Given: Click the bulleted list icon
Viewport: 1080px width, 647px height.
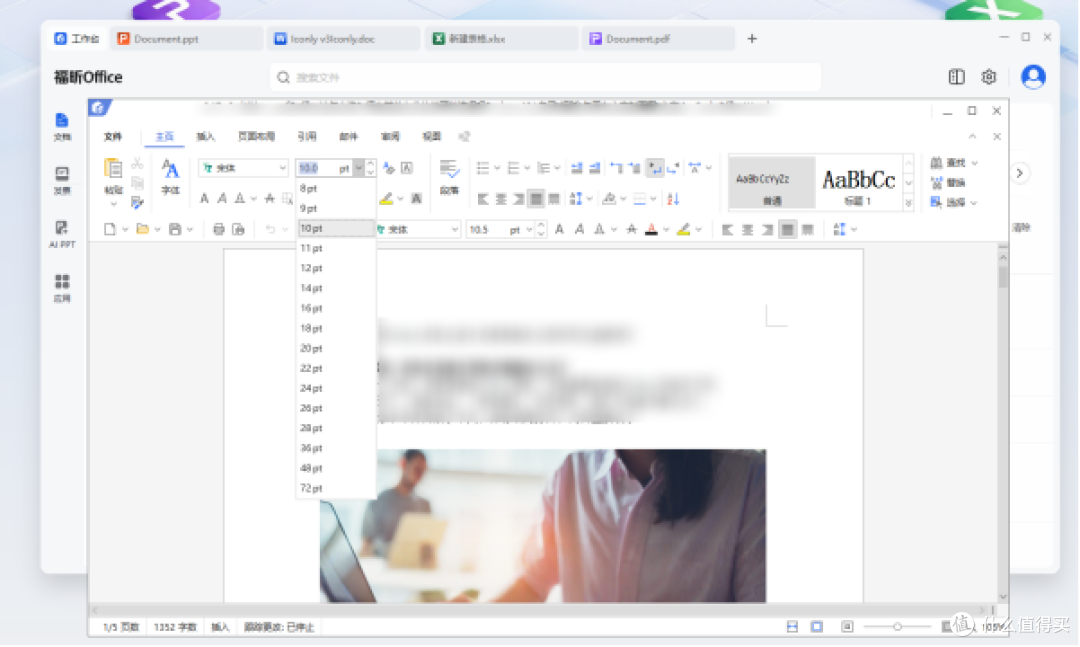Looking at the screenshot, I should (483, 168).
